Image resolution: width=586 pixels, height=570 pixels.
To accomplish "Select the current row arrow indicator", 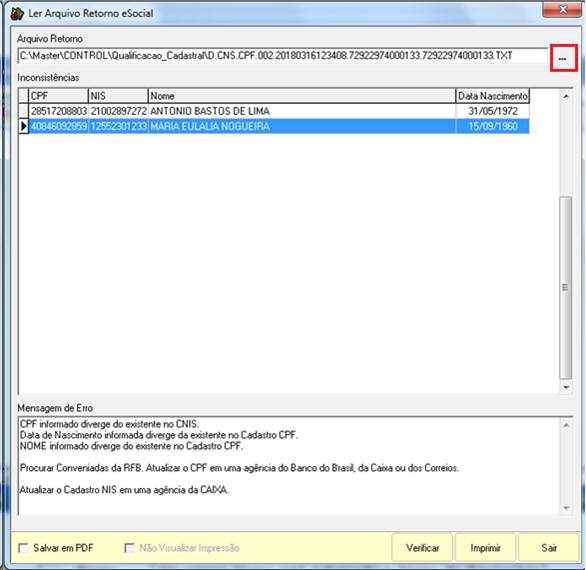I will click(x=24, y=126).
